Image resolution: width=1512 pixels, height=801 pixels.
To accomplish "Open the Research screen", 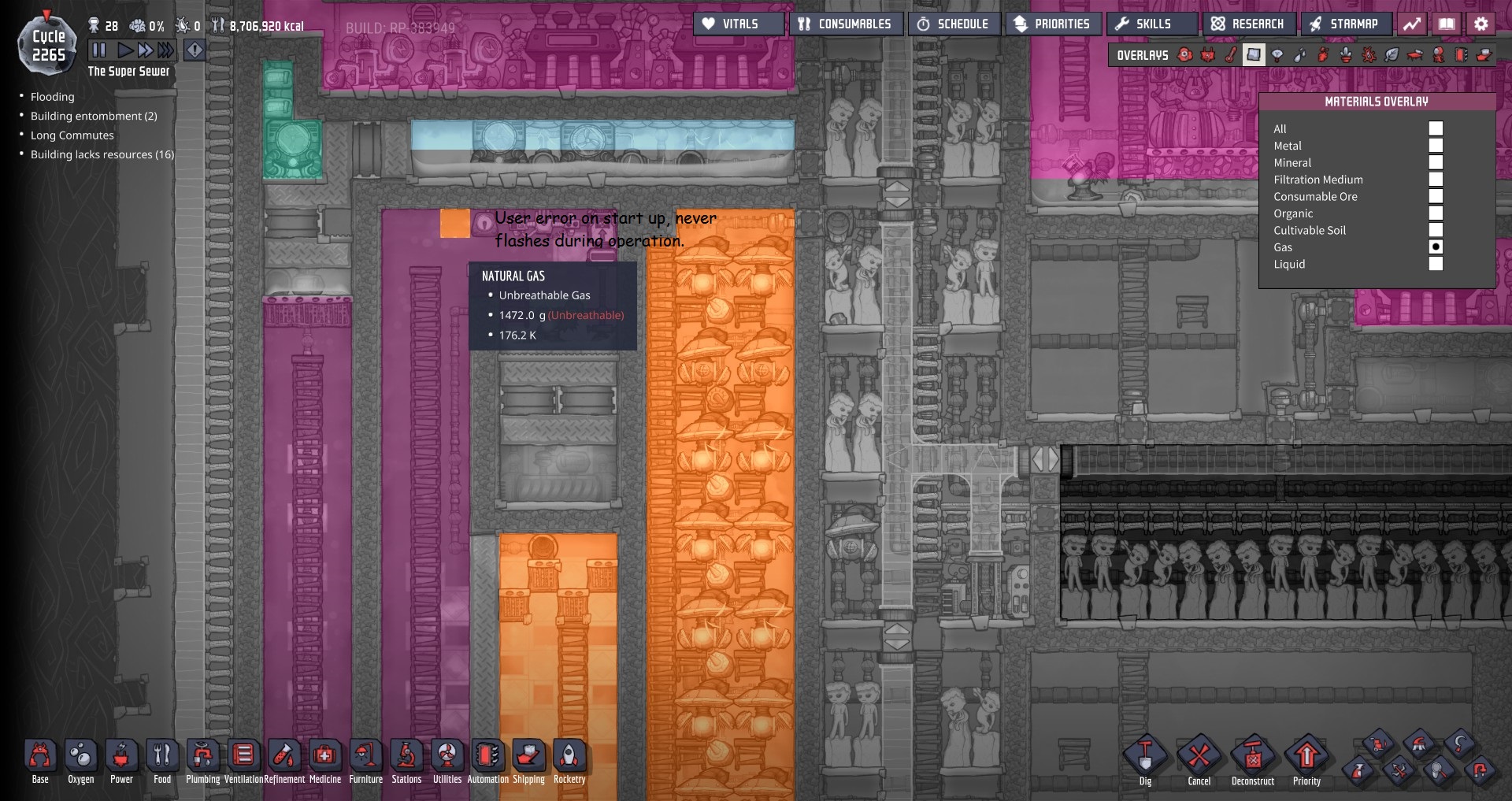I will (1248, 24).
